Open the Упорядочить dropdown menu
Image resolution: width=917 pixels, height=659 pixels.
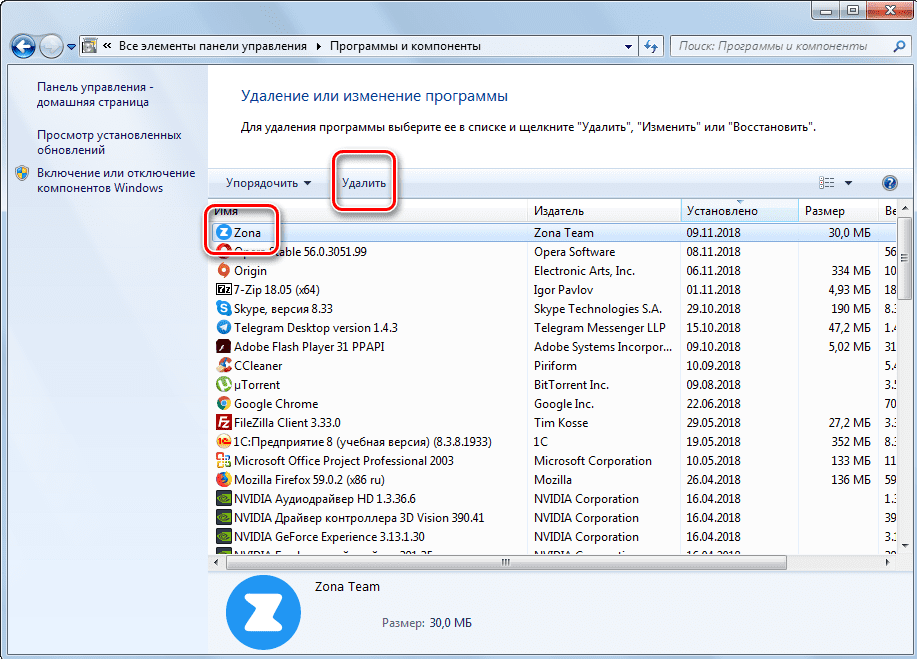[x=268, y=183]
